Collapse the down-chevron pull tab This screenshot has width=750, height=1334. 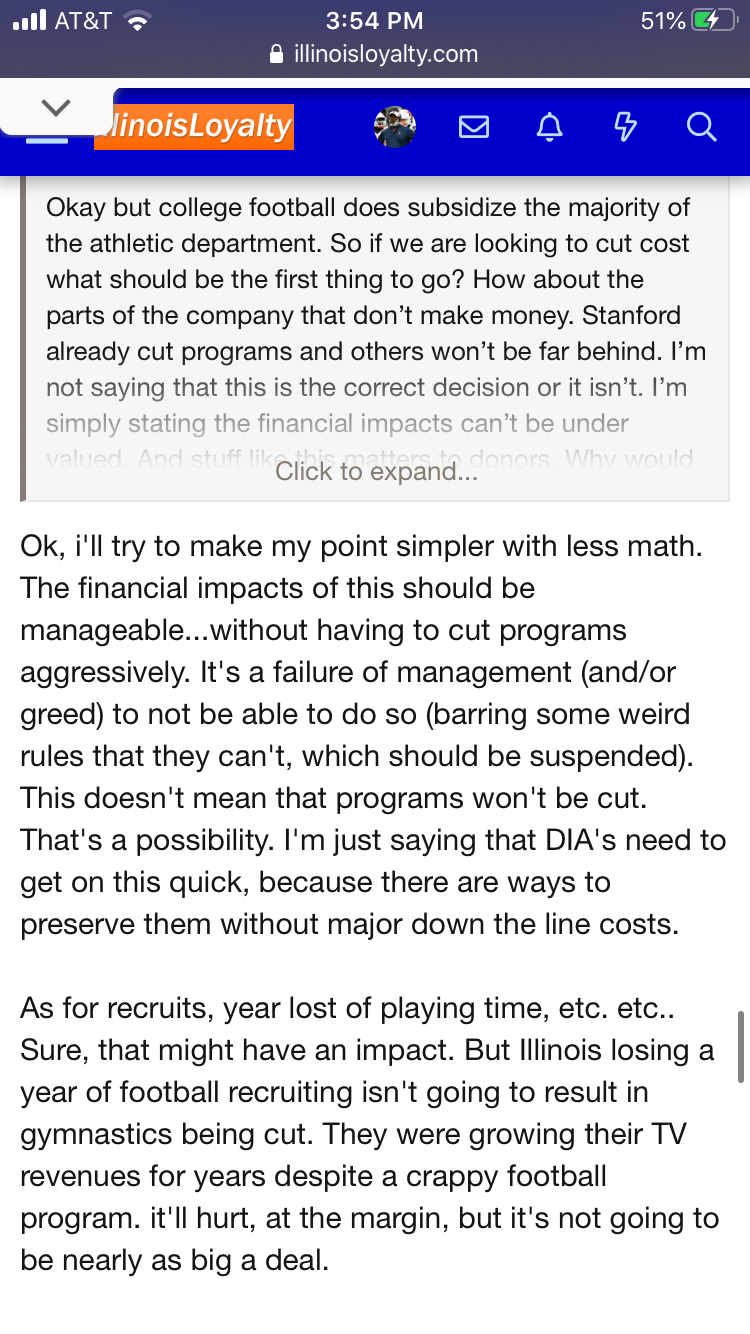(56, 107)
